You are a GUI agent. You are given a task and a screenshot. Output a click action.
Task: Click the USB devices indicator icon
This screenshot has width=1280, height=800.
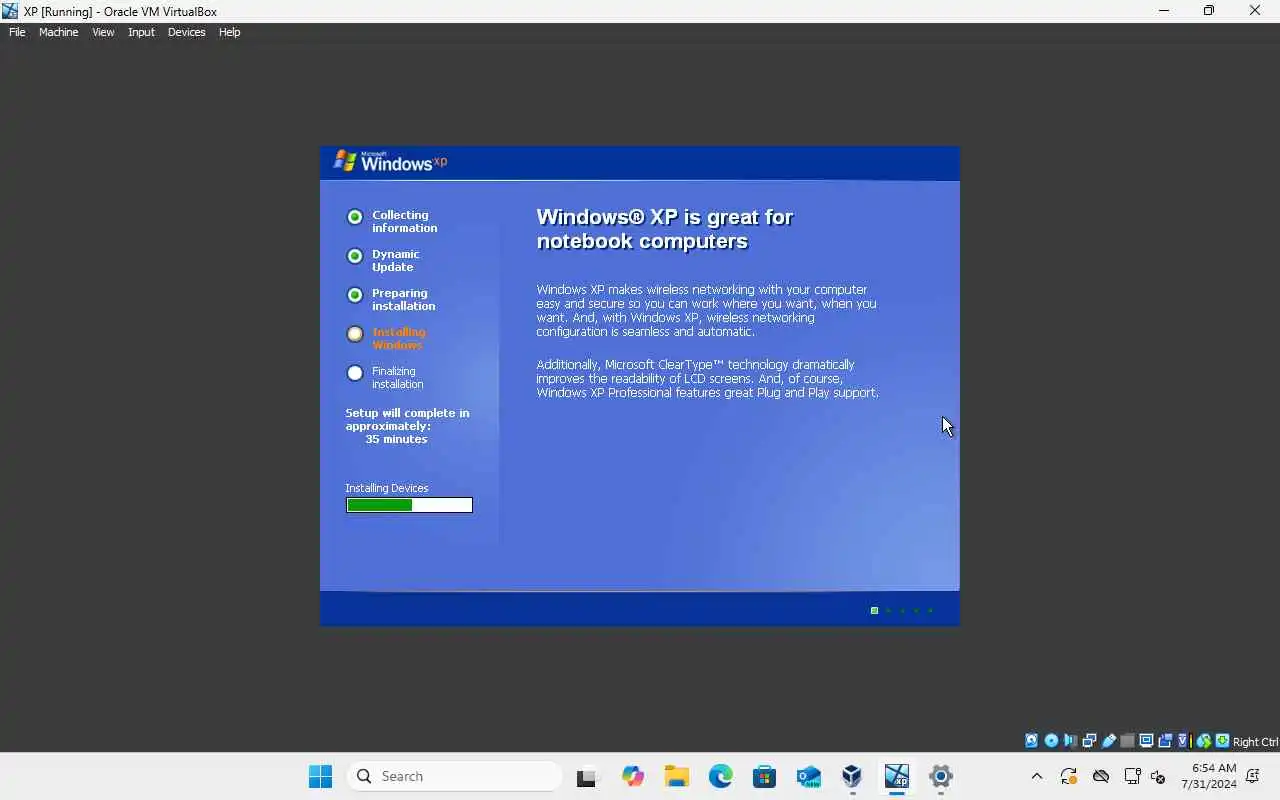pos(1109,741)
